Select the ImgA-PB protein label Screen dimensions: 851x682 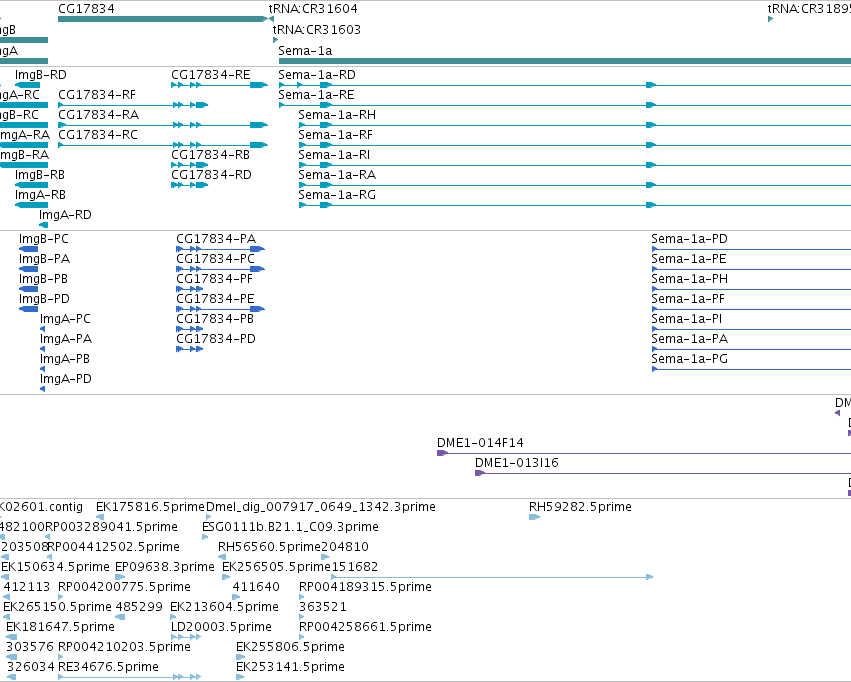coord(65,360)
